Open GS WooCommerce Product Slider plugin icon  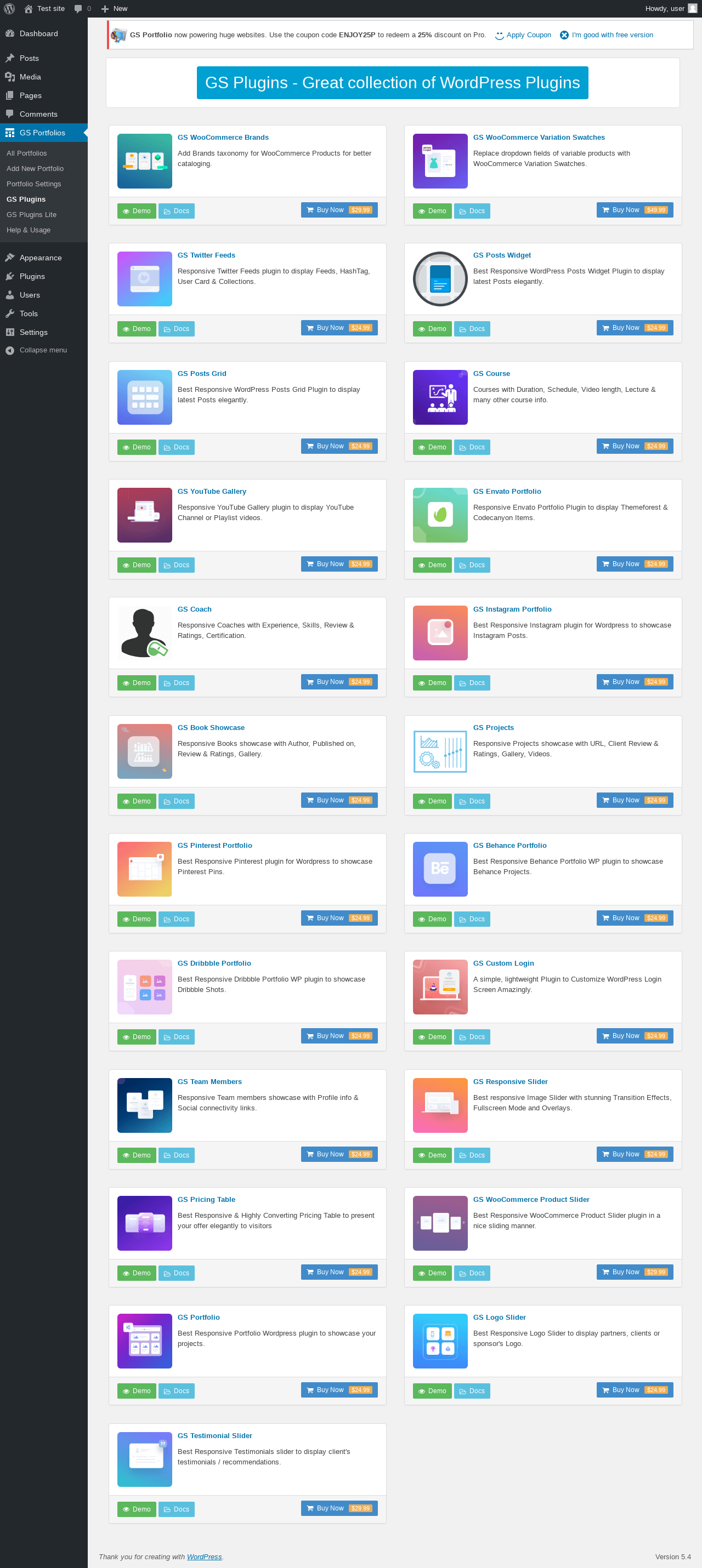pyautogui.click(x=440, y=1223)
